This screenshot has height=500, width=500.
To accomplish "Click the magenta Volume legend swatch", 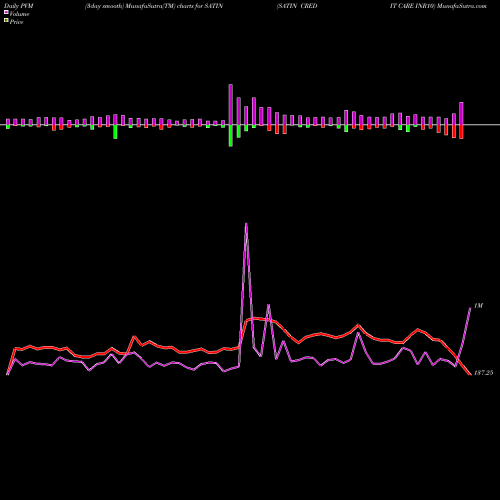I will 6,12.
